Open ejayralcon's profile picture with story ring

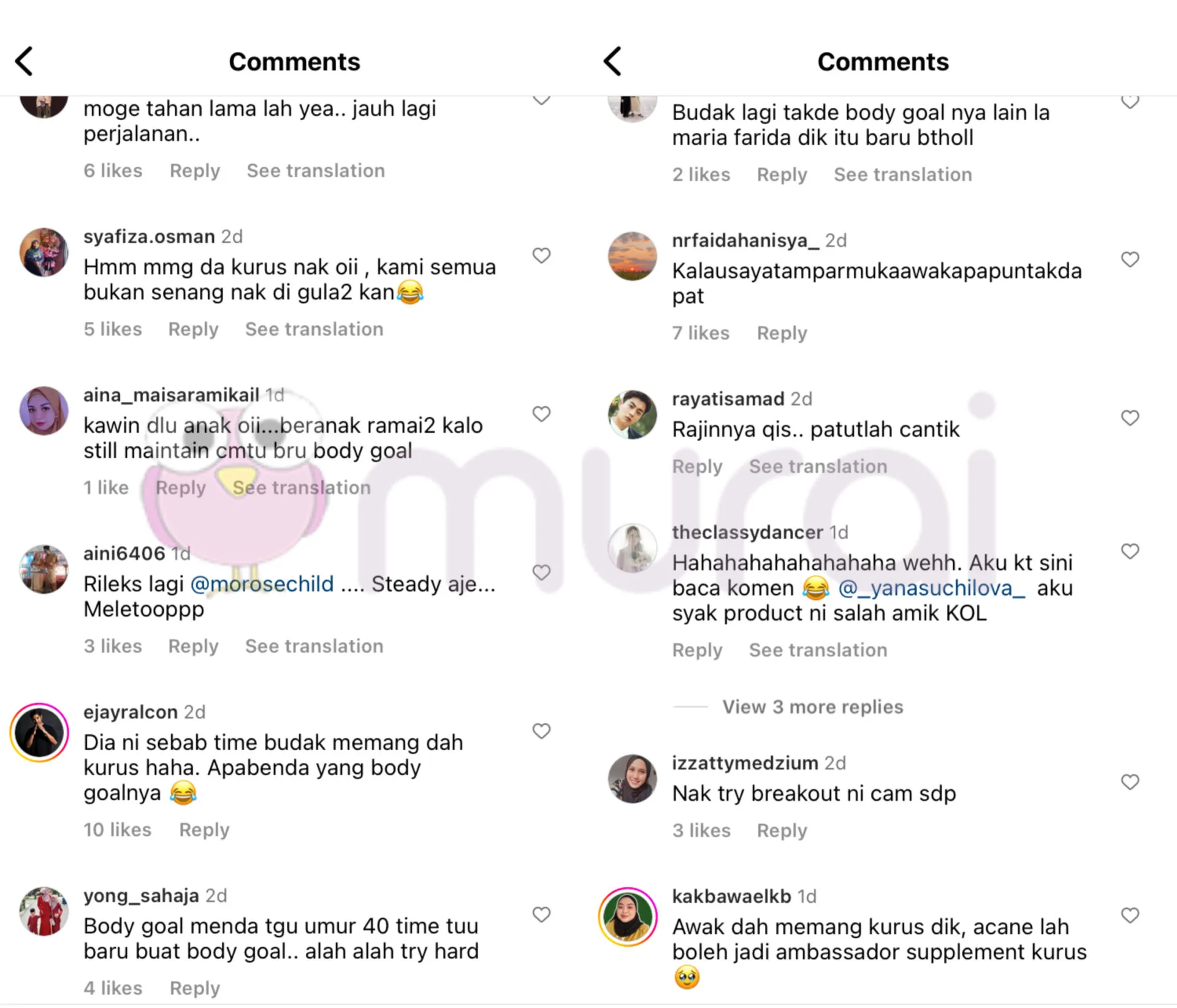click(x=40, y=733)
